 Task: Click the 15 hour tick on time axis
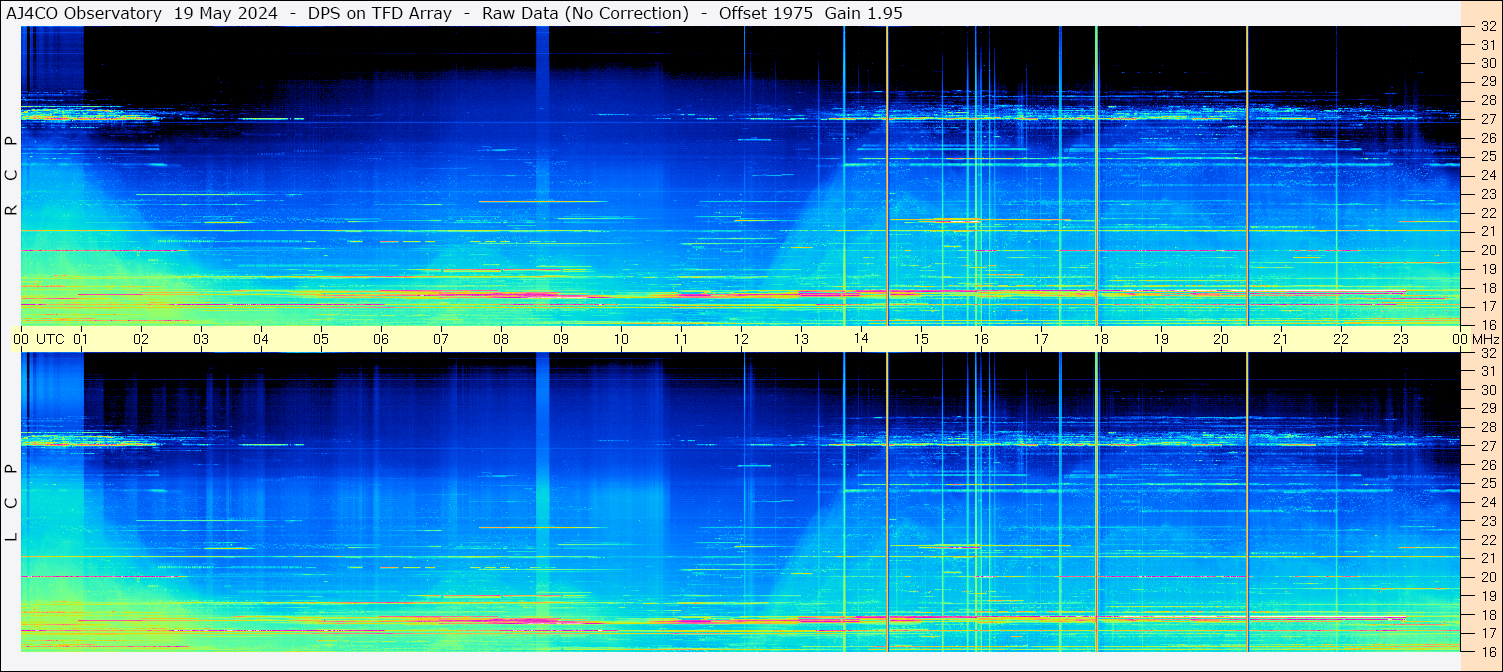921,339
